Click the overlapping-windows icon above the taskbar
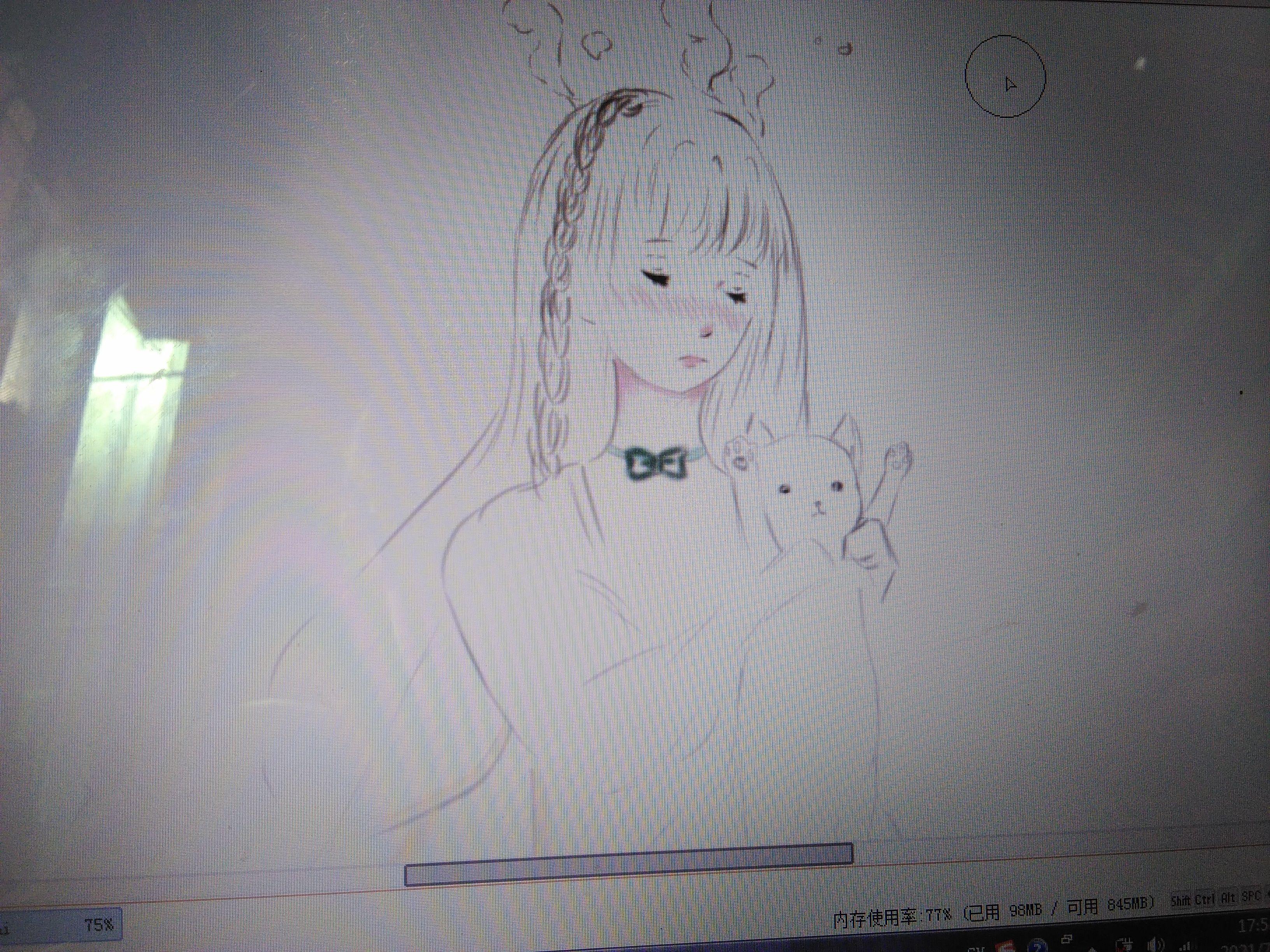 tap(1067, 939)
